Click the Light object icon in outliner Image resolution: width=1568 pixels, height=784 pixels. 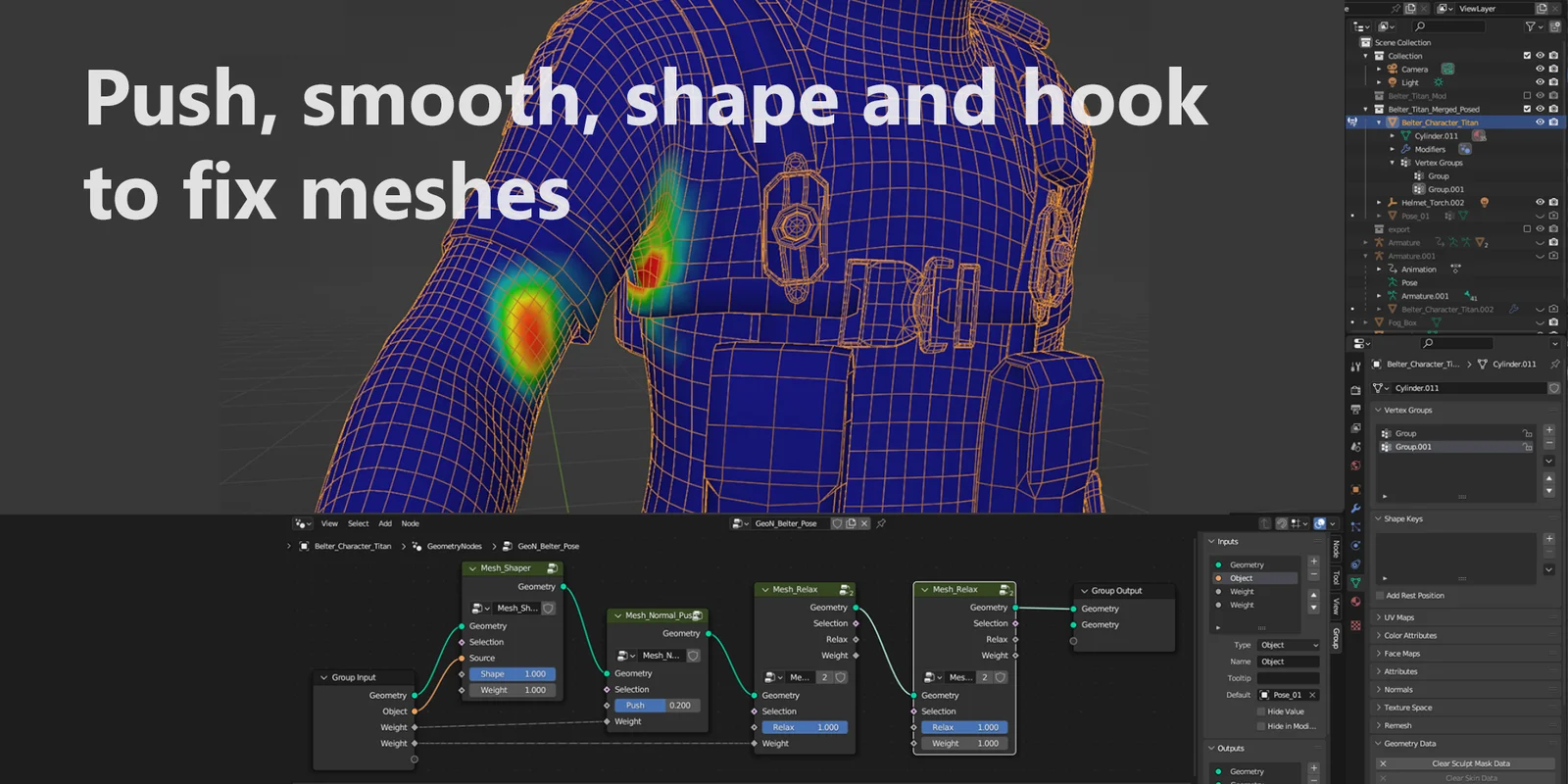click(1393, 82)
